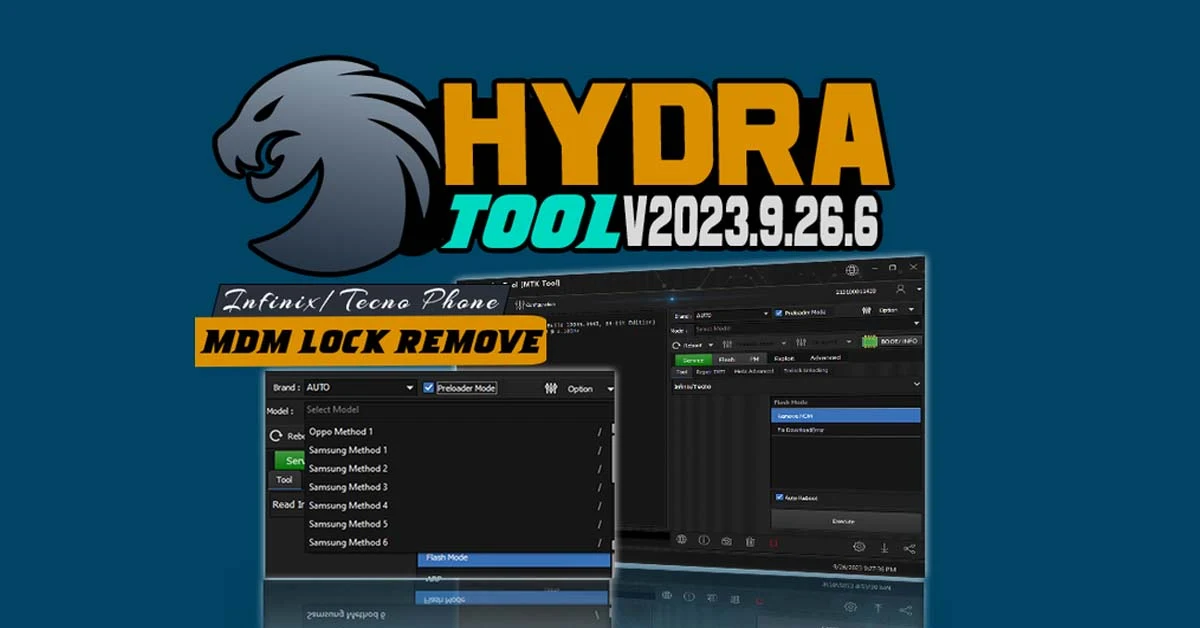Select the Tool sub-tab in rear MTK window

[x=682, y=372]
